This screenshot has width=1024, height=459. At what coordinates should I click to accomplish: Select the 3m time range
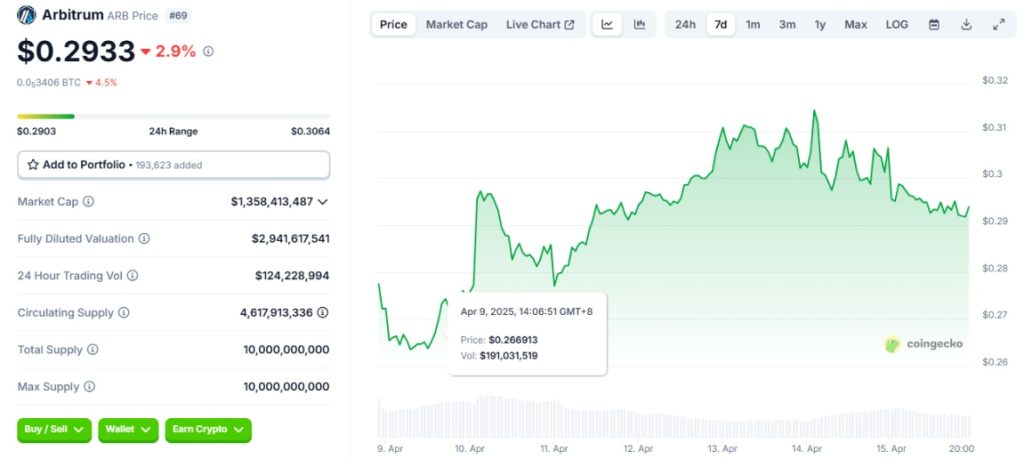click(787, 25)
